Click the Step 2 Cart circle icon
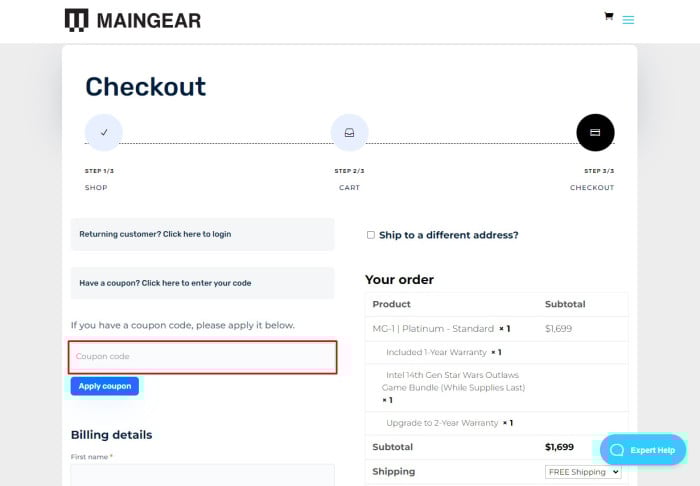The width and height of the screenshot is (700, 486). tap(349, 132)
